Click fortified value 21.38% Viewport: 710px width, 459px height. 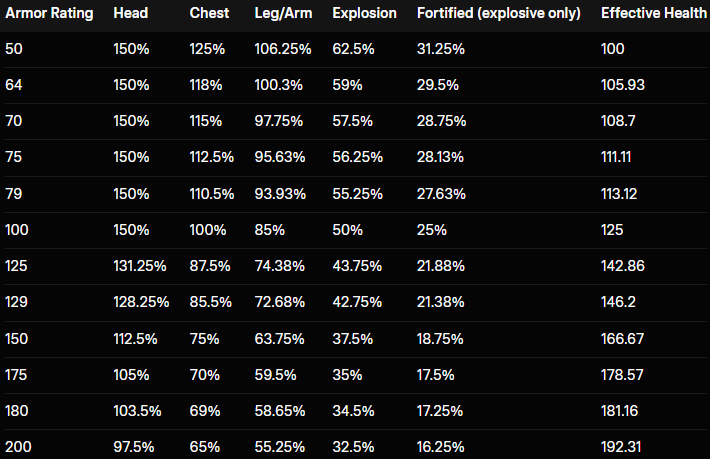[x=436, y=301]
